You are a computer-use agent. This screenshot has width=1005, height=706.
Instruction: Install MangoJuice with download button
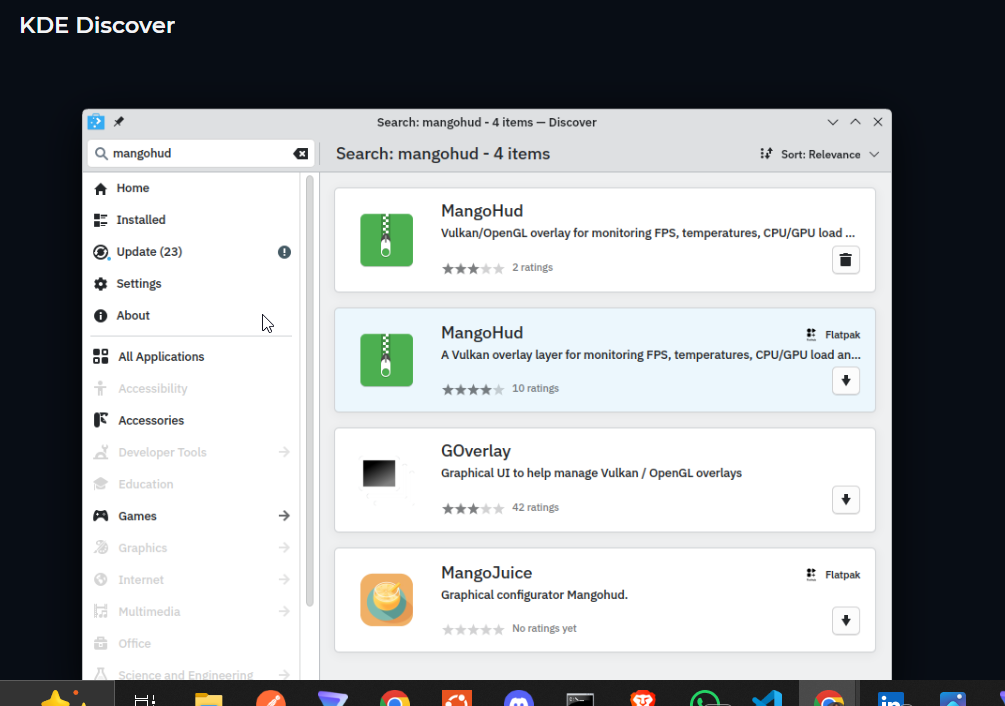[x=845, y=621]
